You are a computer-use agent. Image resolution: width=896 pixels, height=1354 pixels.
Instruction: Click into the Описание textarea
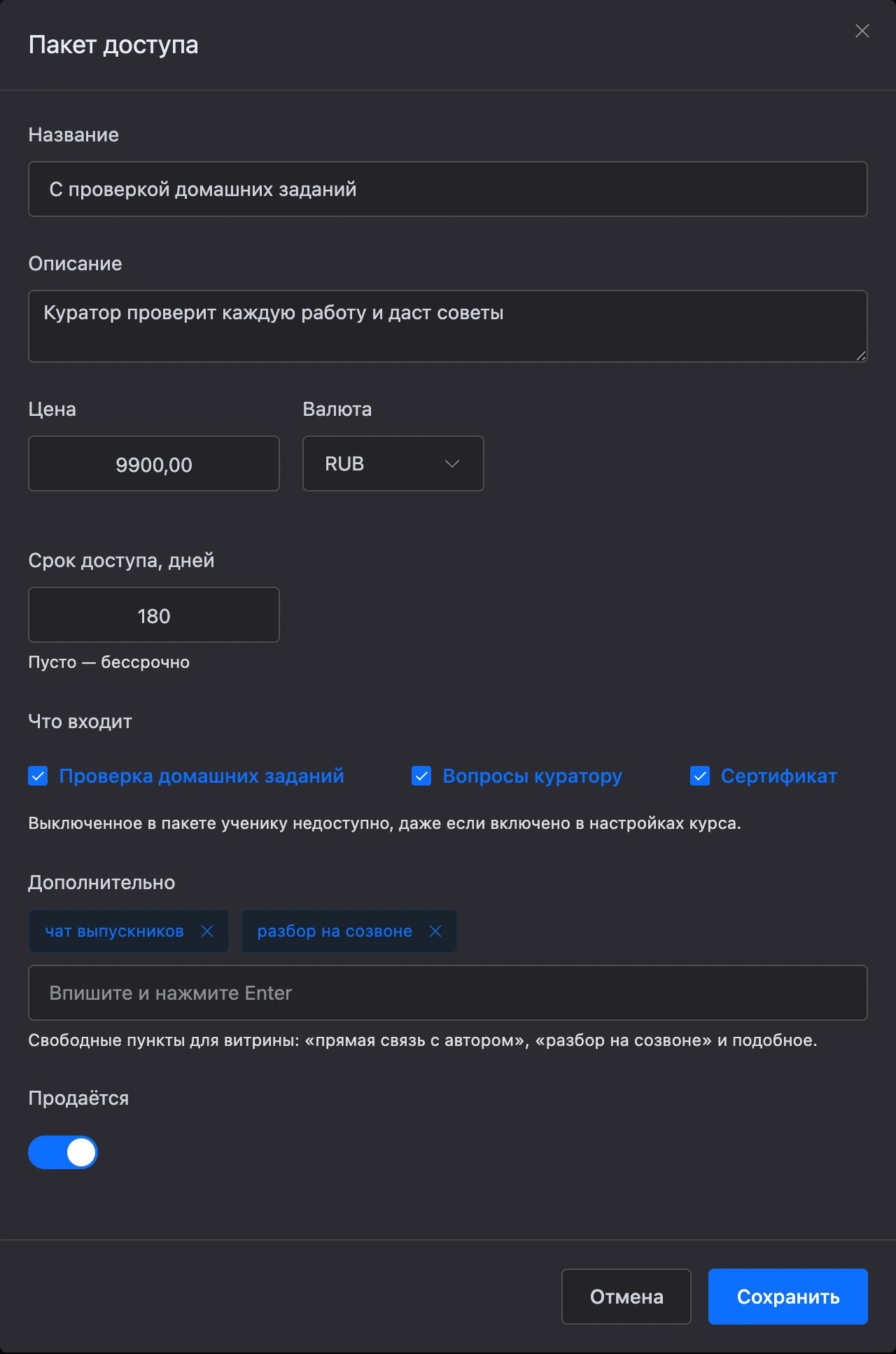click(448, 326)
